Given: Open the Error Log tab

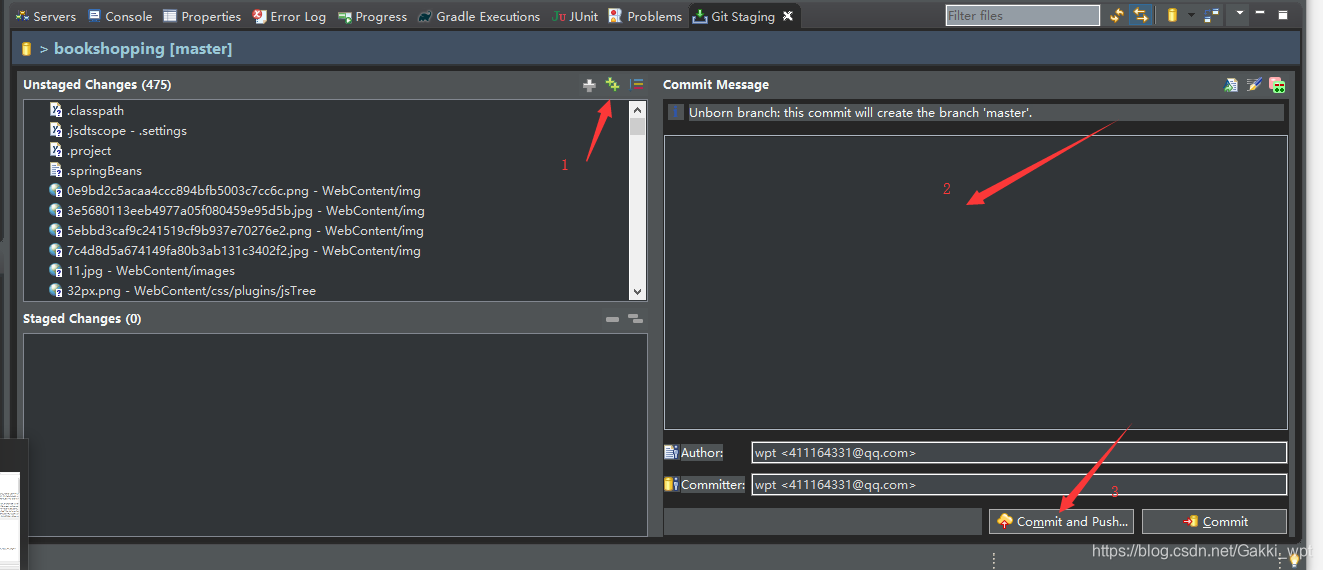Looking at the screenshot, I should [x=288, y=16].
